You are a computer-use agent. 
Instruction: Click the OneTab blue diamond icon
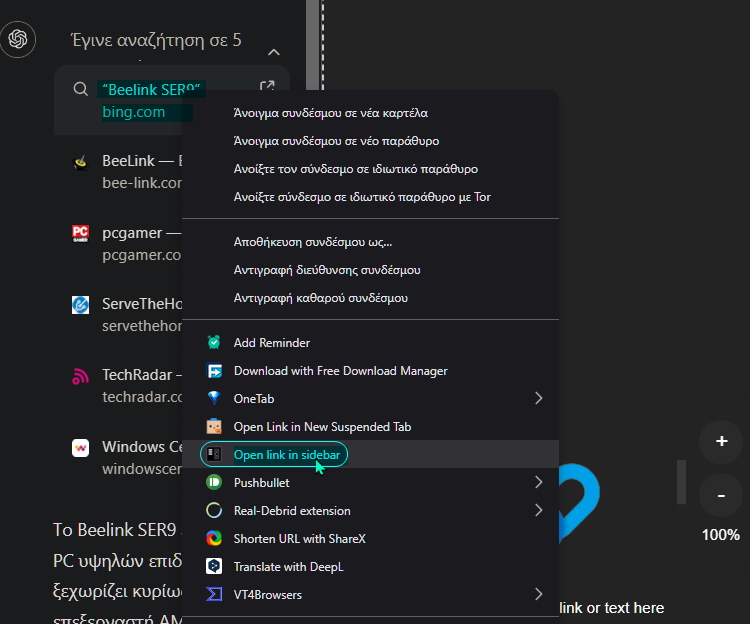[x=214, y=398]
